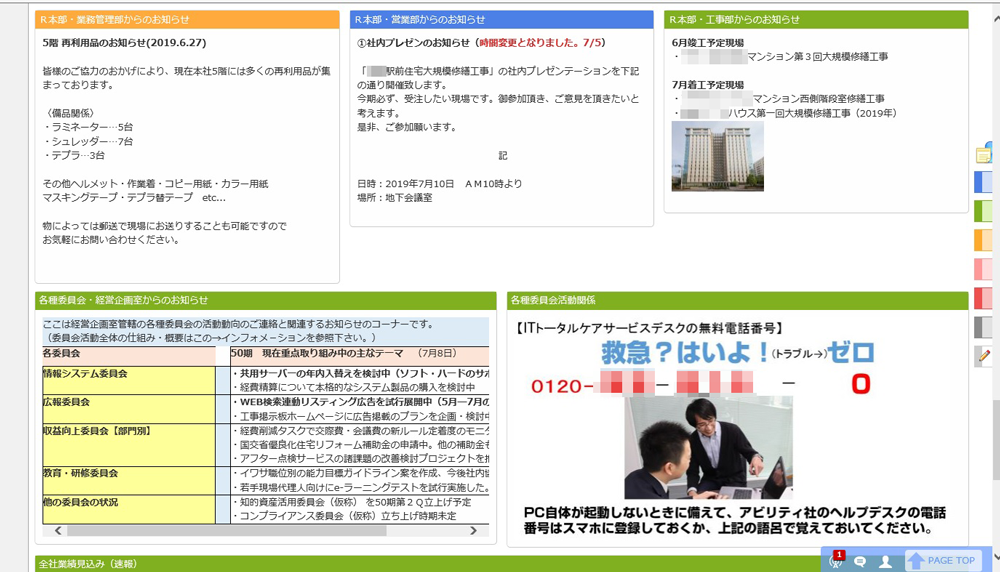Open the building photo thumbnail
Screen dimensions: 1000x572
717,156
